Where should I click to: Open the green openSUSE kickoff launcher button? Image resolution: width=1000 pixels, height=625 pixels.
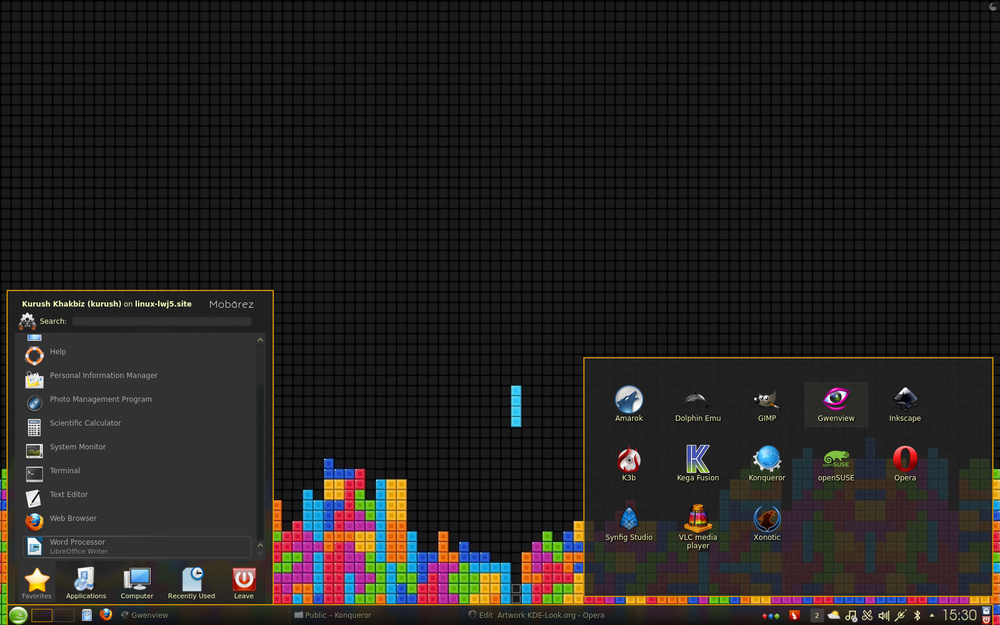point(17,615)
